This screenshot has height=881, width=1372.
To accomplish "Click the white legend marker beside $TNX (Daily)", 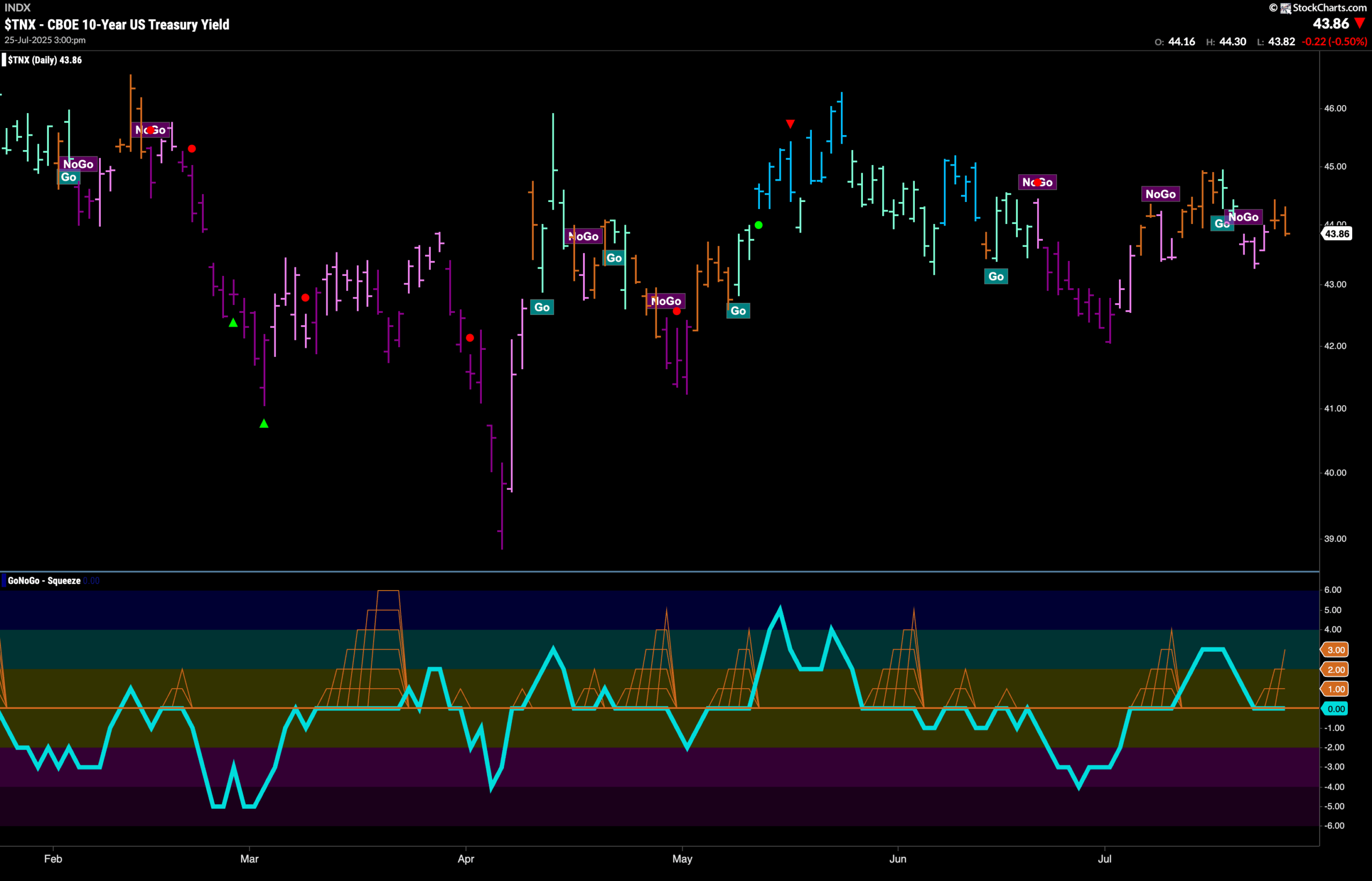I will point(4,60).
